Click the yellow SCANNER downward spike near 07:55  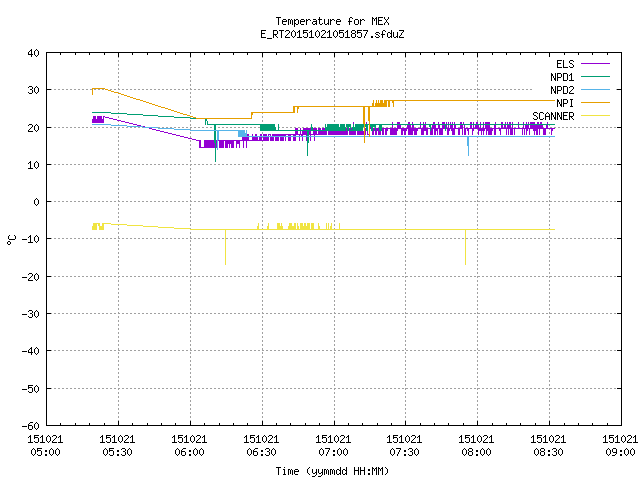point(465,247)
